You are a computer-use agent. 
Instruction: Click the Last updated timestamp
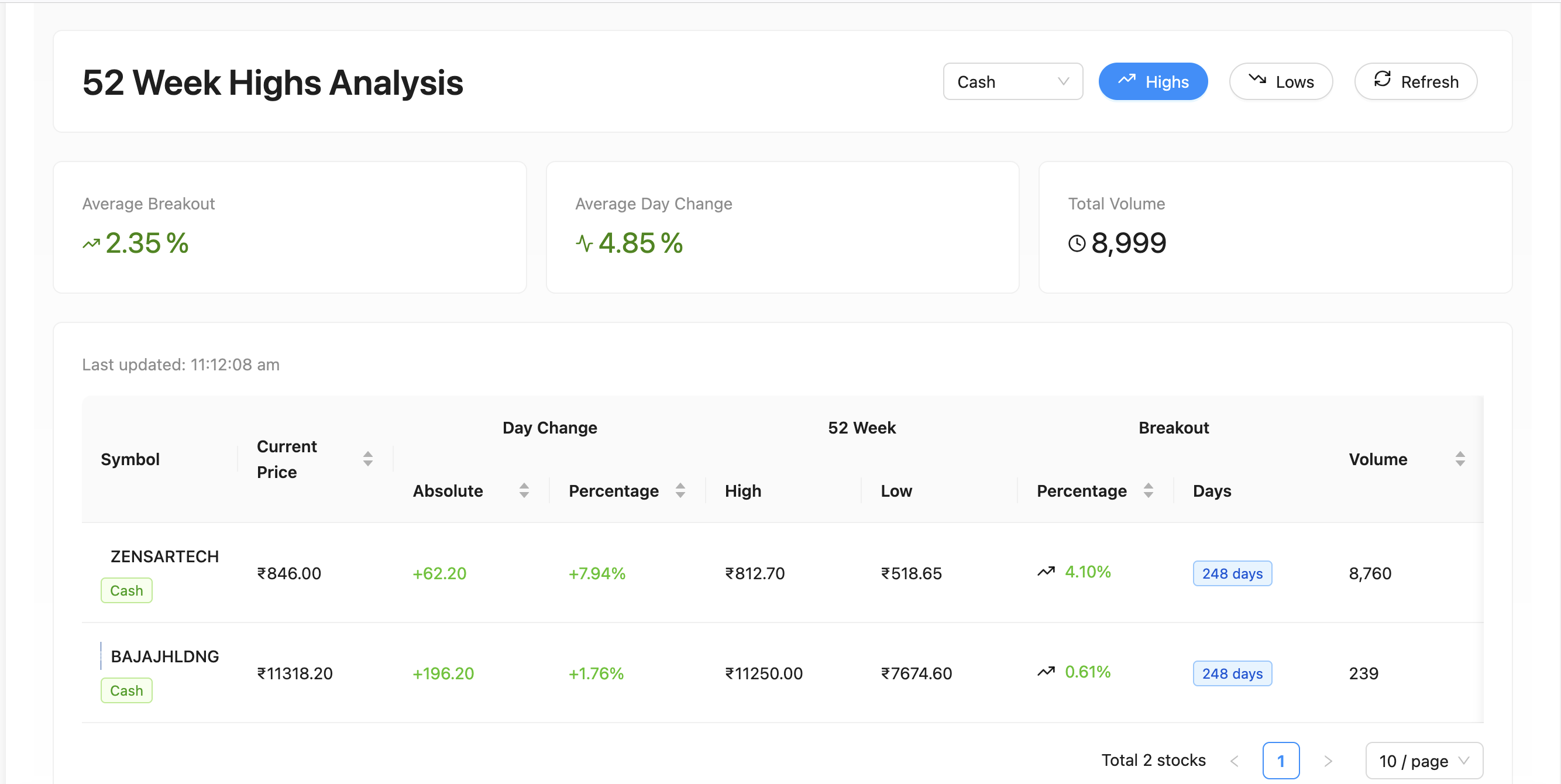click(x=181, y=364)
